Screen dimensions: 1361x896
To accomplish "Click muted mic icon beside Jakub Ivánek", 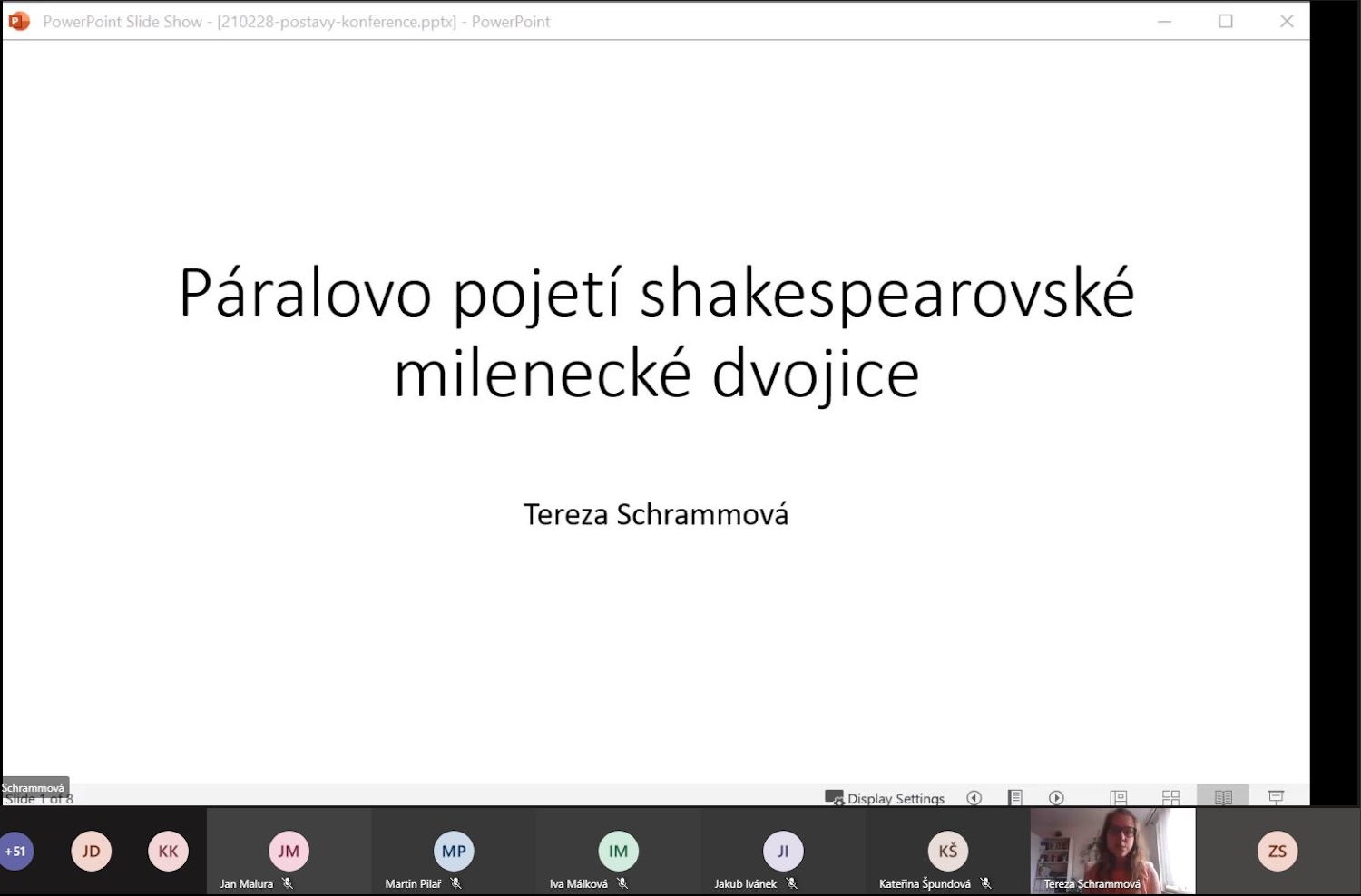I will pos(792,883).
